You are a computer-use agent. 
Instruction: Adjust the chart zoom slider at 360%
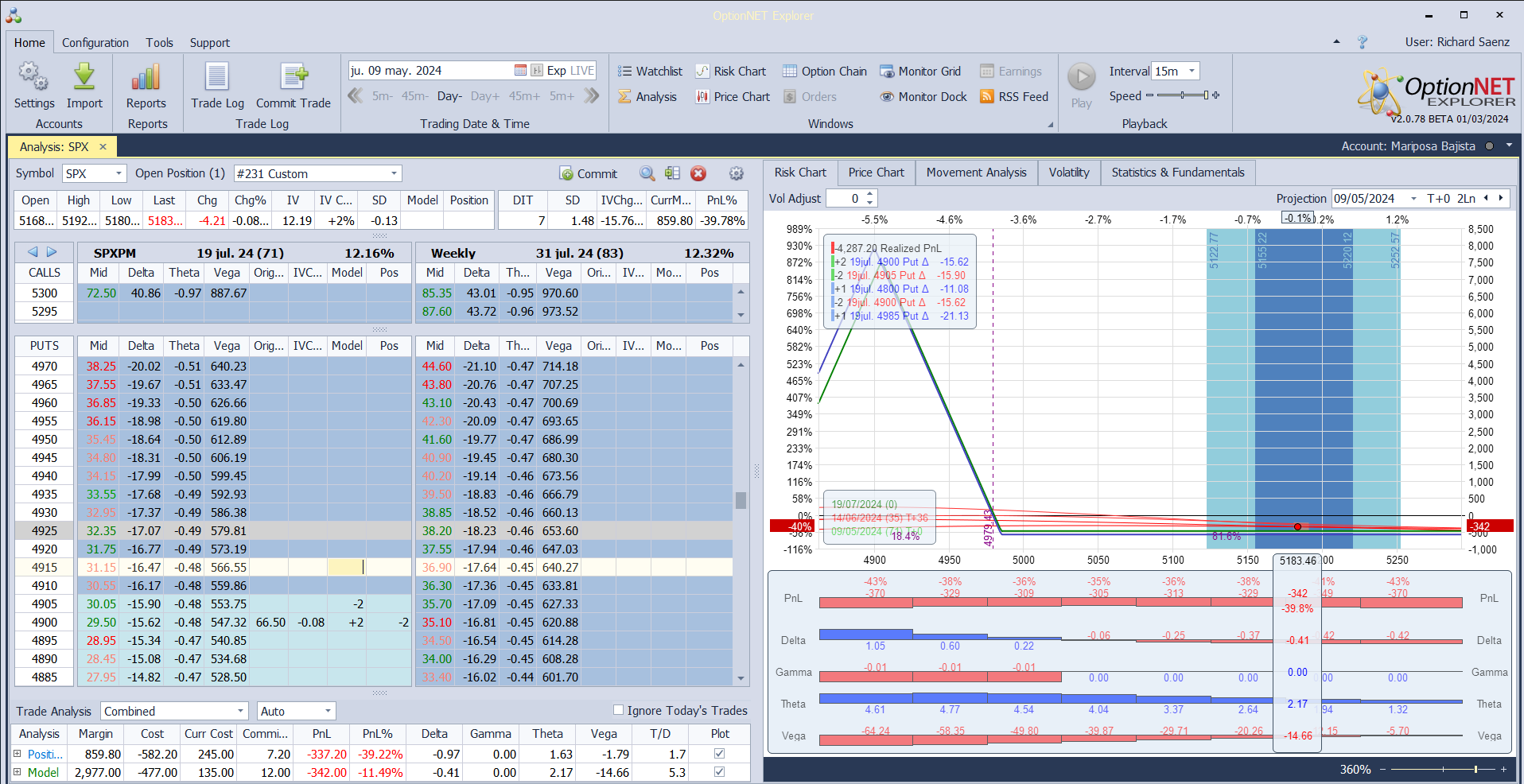coord(1475,769)
